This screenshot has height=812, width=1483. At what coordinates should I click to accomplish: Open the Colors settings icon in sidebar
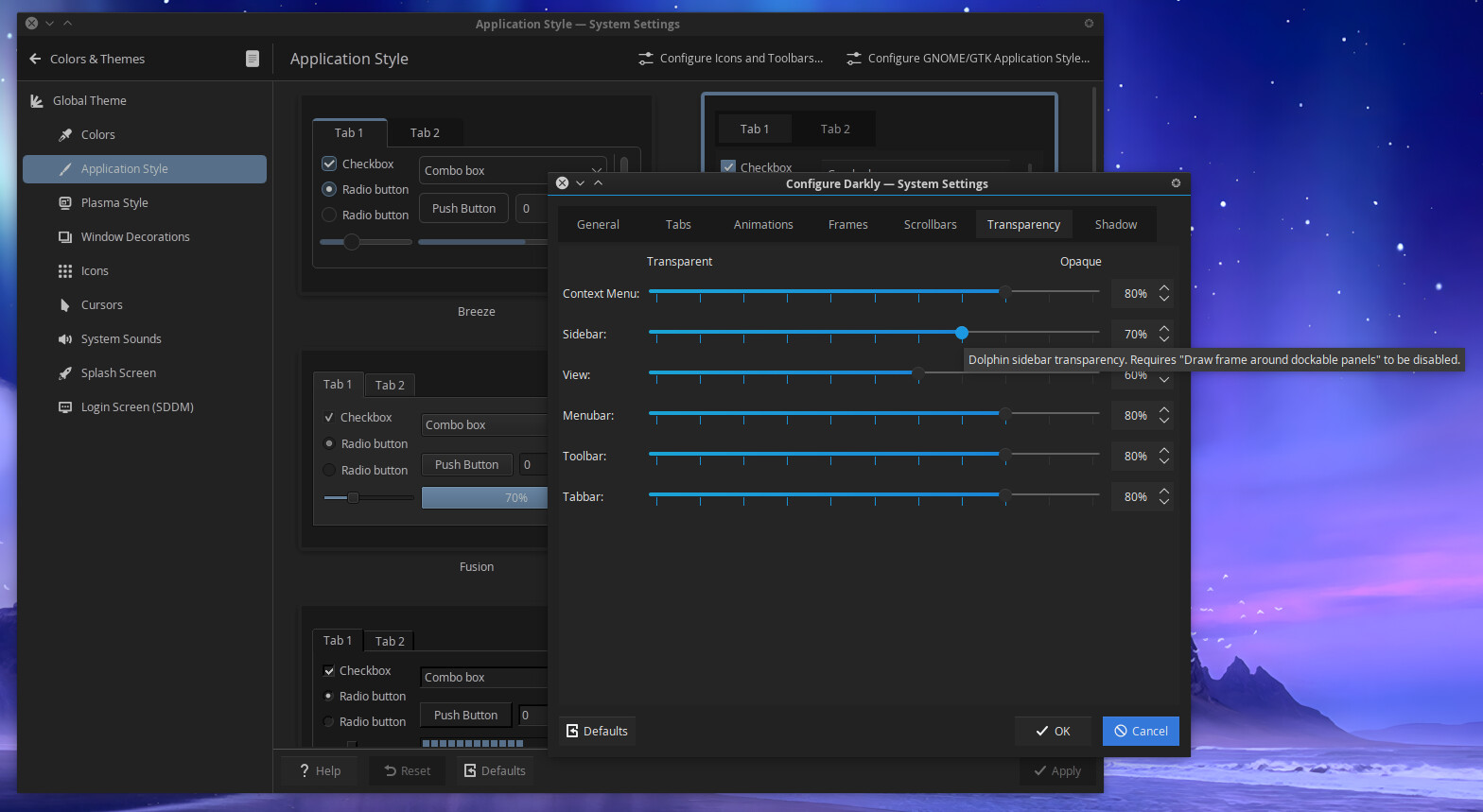coord(65,135)
